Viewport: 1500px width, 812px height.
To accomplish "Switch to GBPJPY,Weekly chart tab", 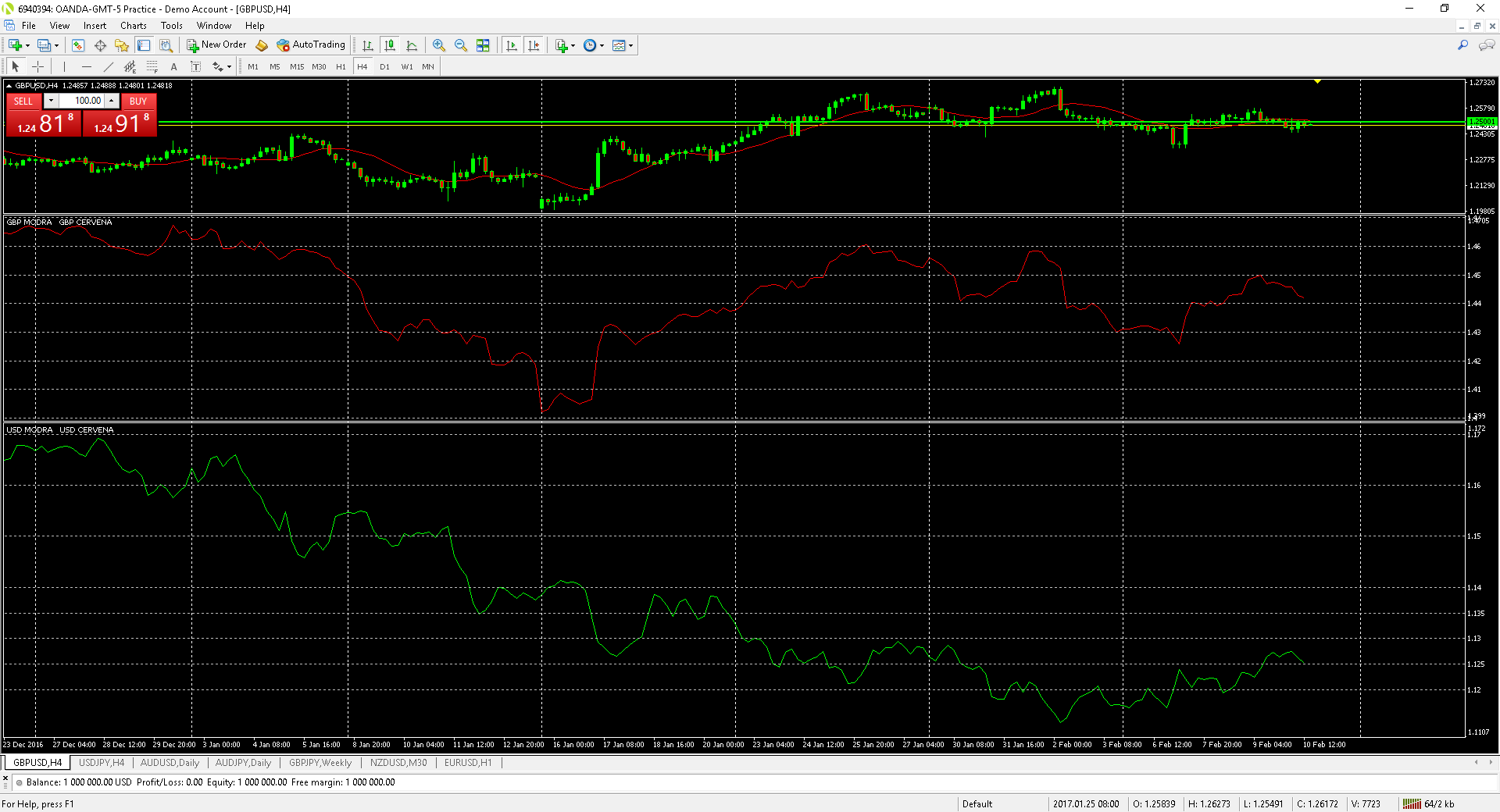I will click(320, 763).
